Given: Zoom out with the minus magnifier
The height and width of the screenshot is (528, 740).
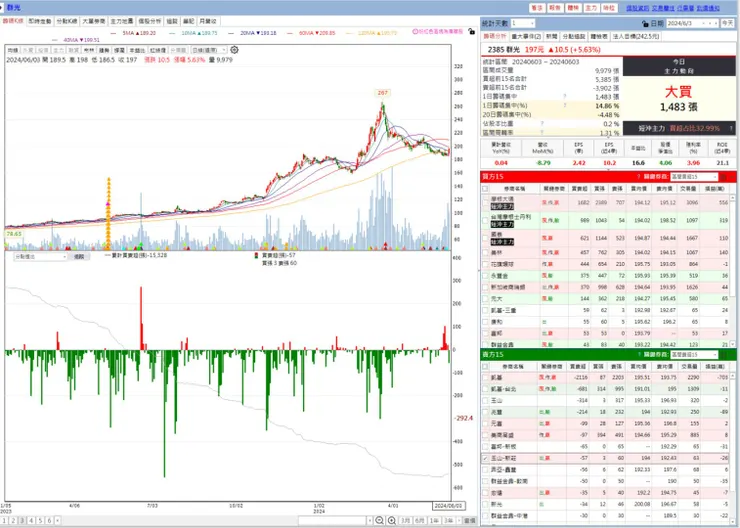Looking at the screenshot, I should click(379, 520).
